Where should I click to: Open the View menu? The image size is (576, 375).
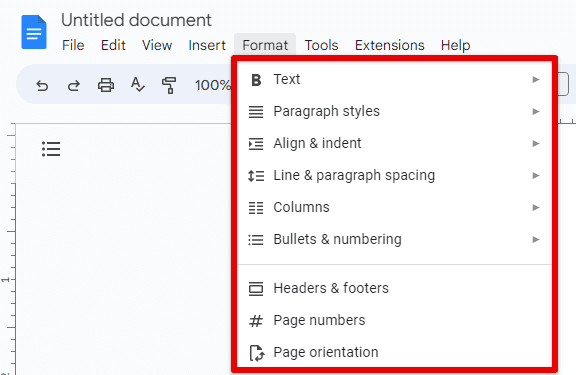tap(157, 45)
